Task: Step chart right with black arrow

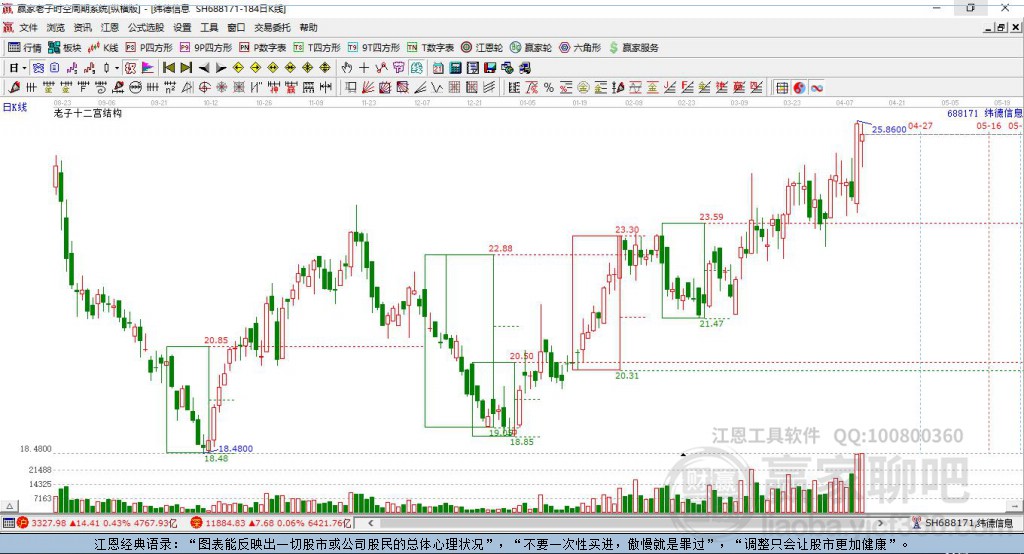Action: [221, 68]
